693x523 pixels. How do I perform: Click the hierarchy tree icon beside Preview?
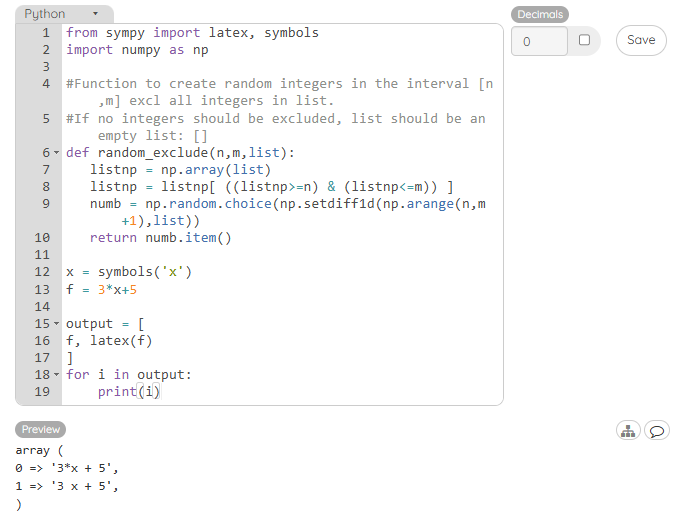point(627,430)
